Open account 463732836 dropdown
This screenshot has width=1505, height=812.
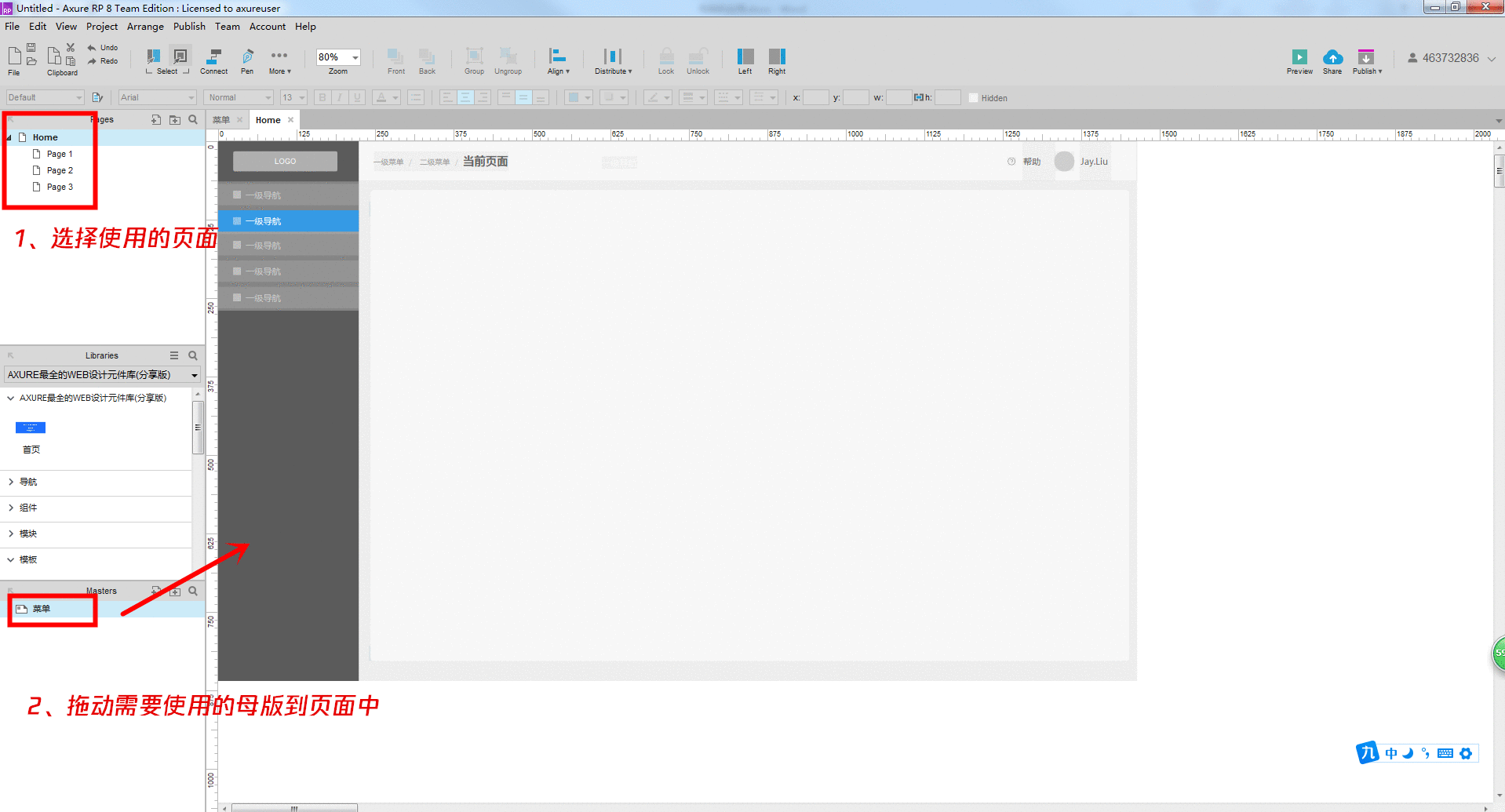point(1452,58)
